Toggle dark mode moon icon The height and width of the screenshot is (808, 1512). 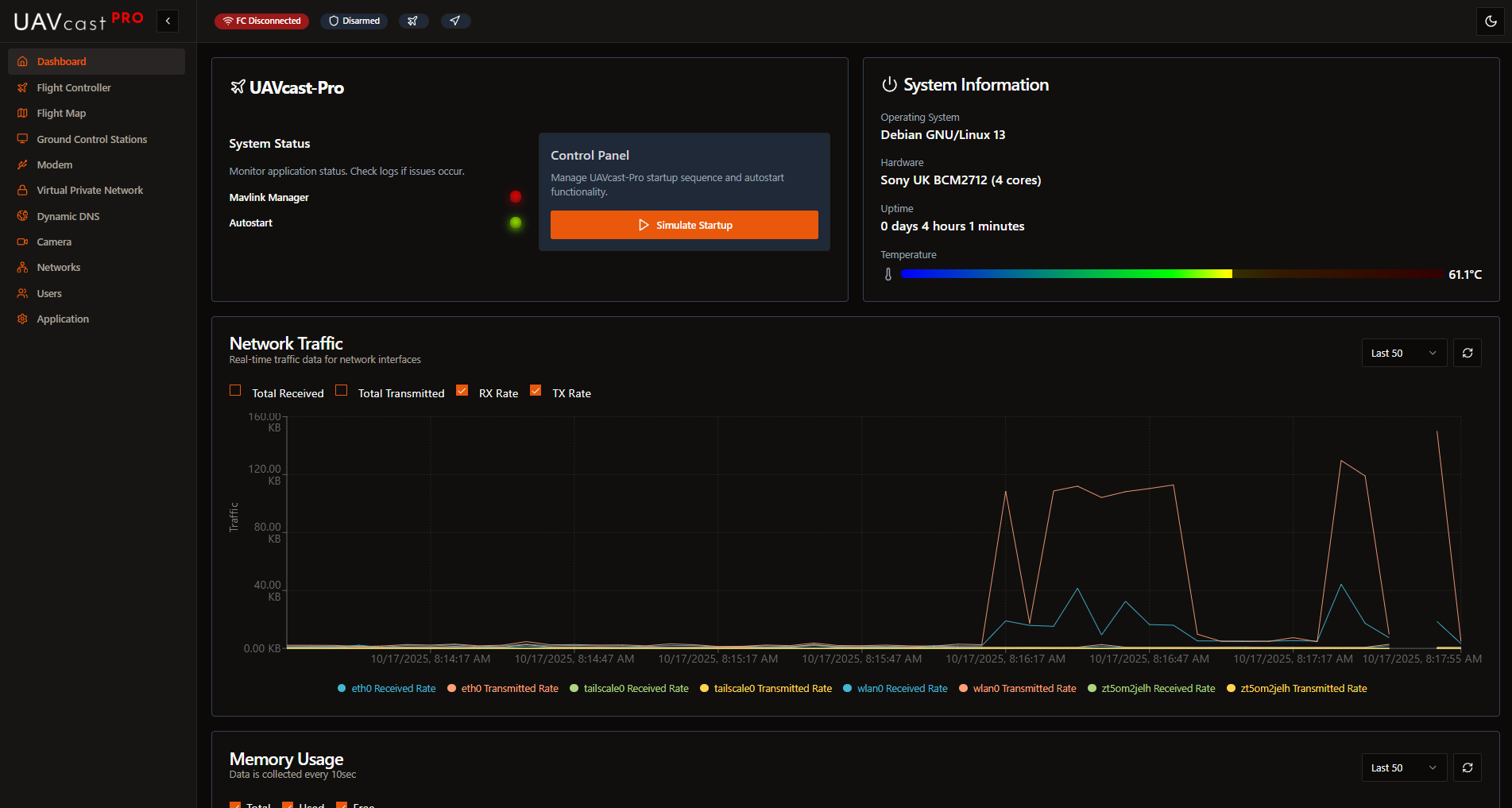click(x=1491, y=21)
